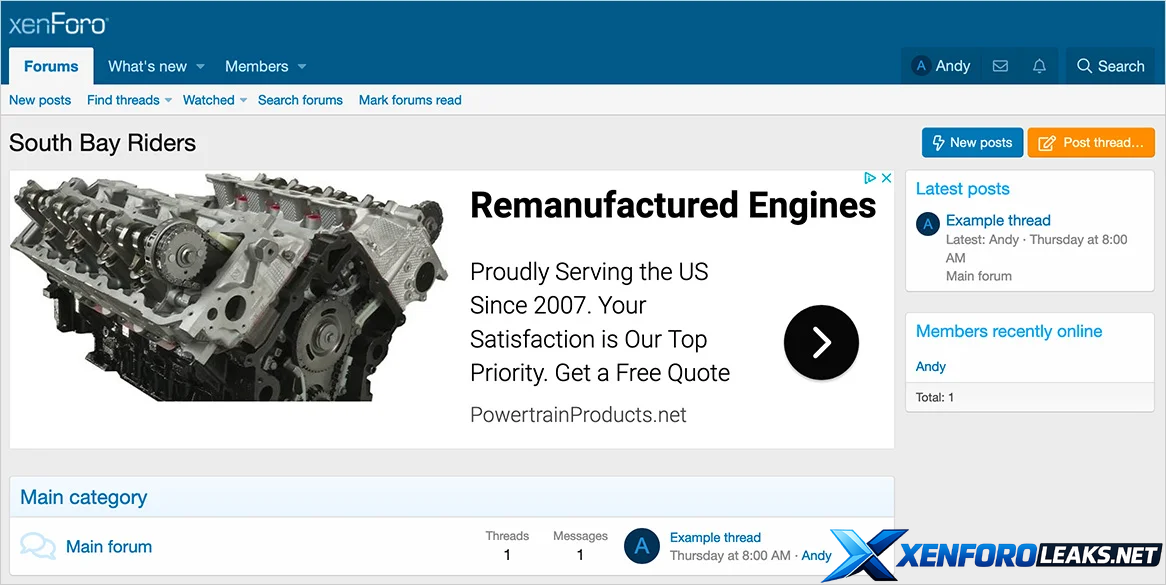Expand the Members dropdown arrow
The image size is (1166, 585).
tap(302, 67)
